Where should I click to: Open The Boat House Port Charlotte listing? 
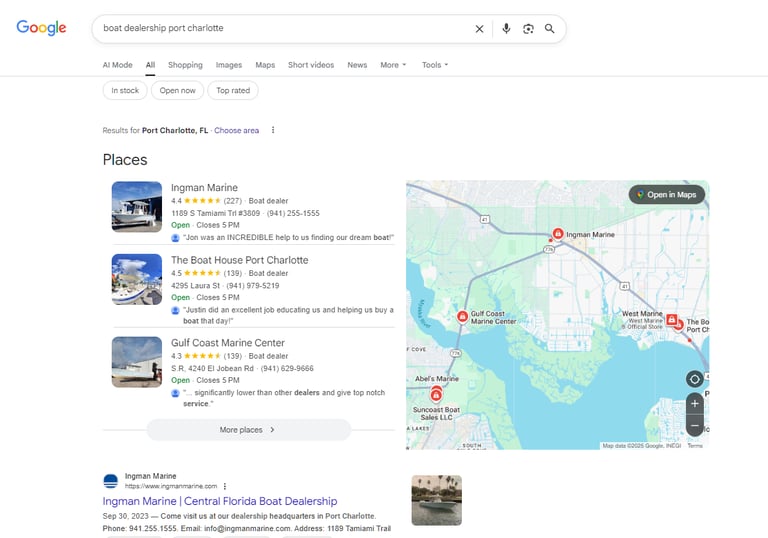(240, 260)
